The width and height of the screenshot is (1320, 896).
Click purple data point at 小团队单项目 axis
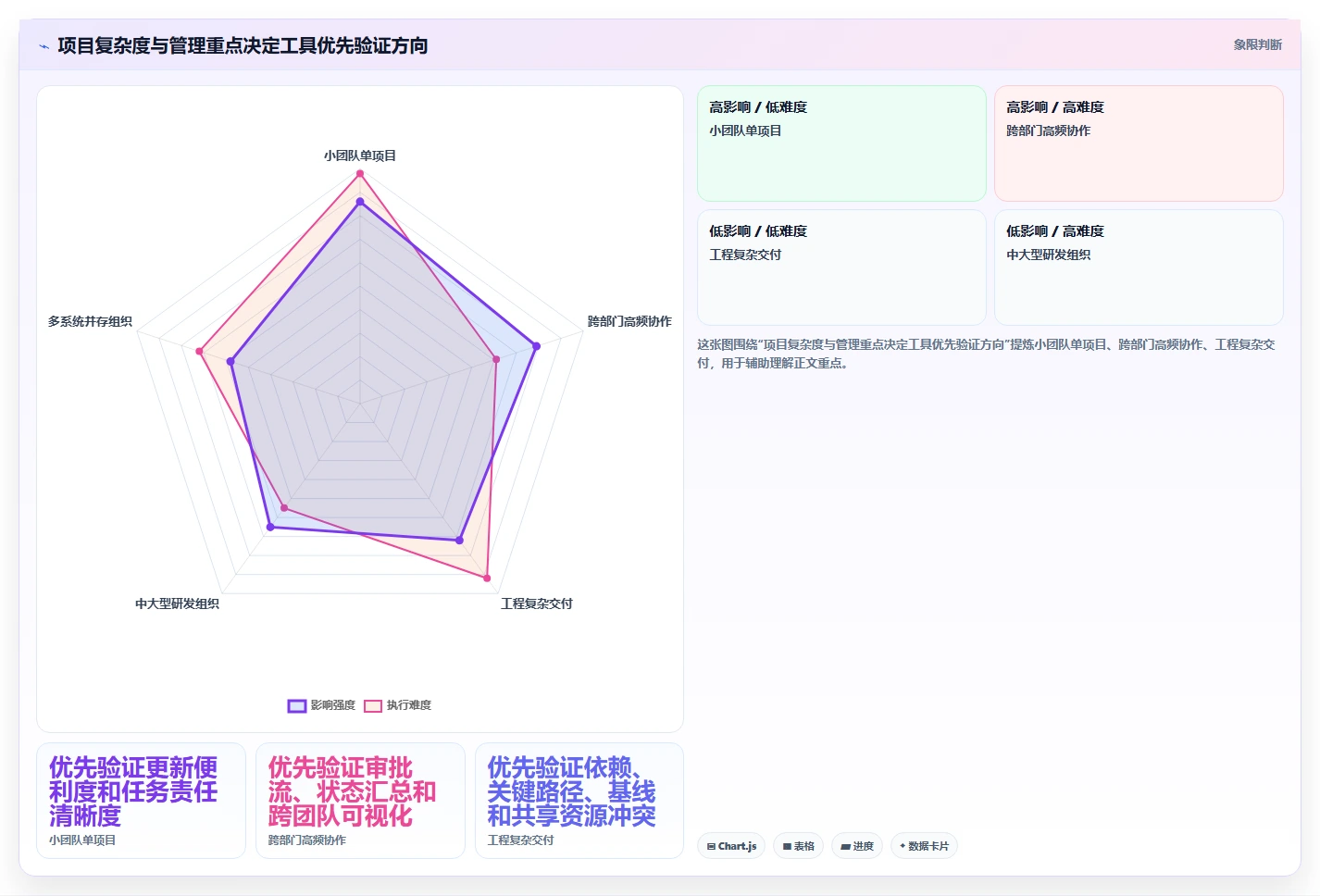(360, 201)
